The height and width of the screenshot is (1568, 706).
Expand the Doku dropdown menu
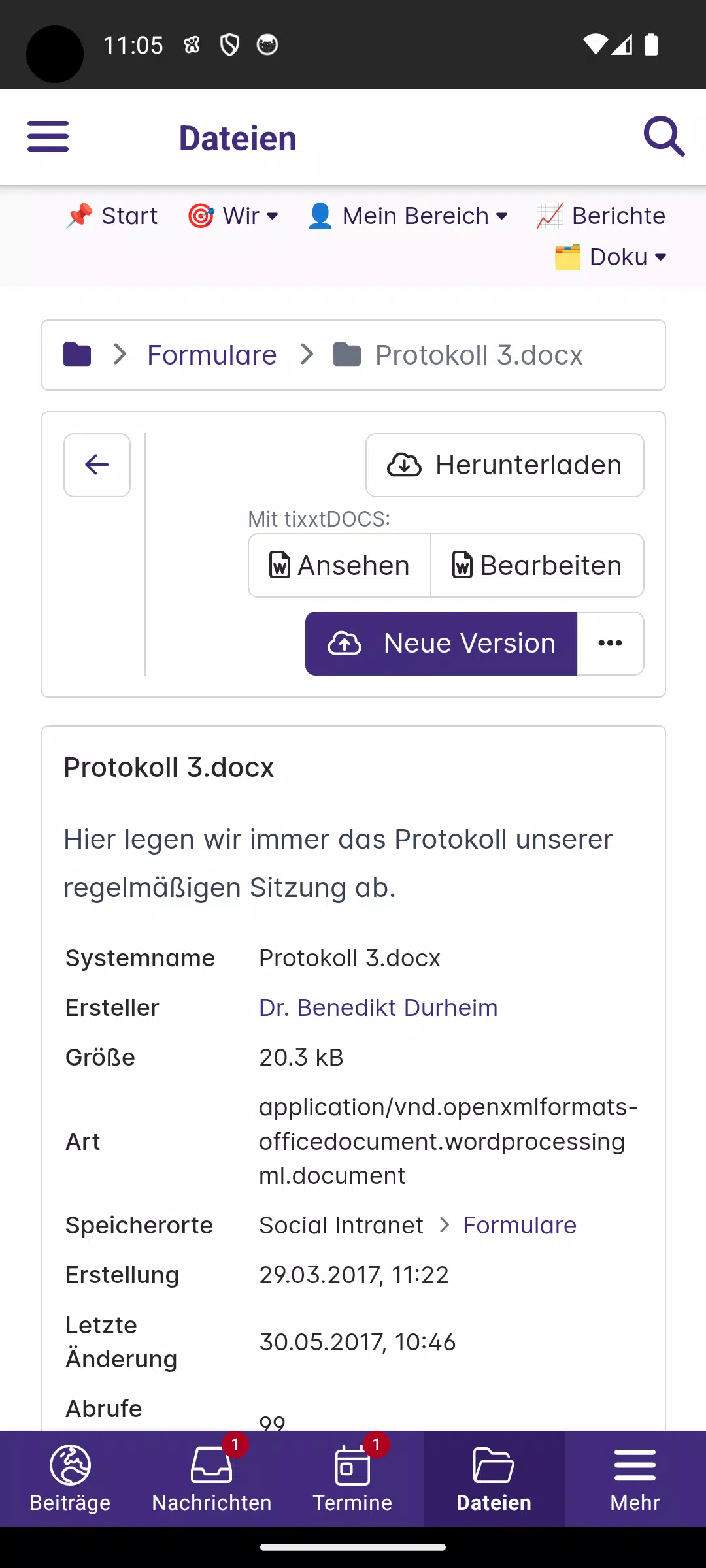611,257
